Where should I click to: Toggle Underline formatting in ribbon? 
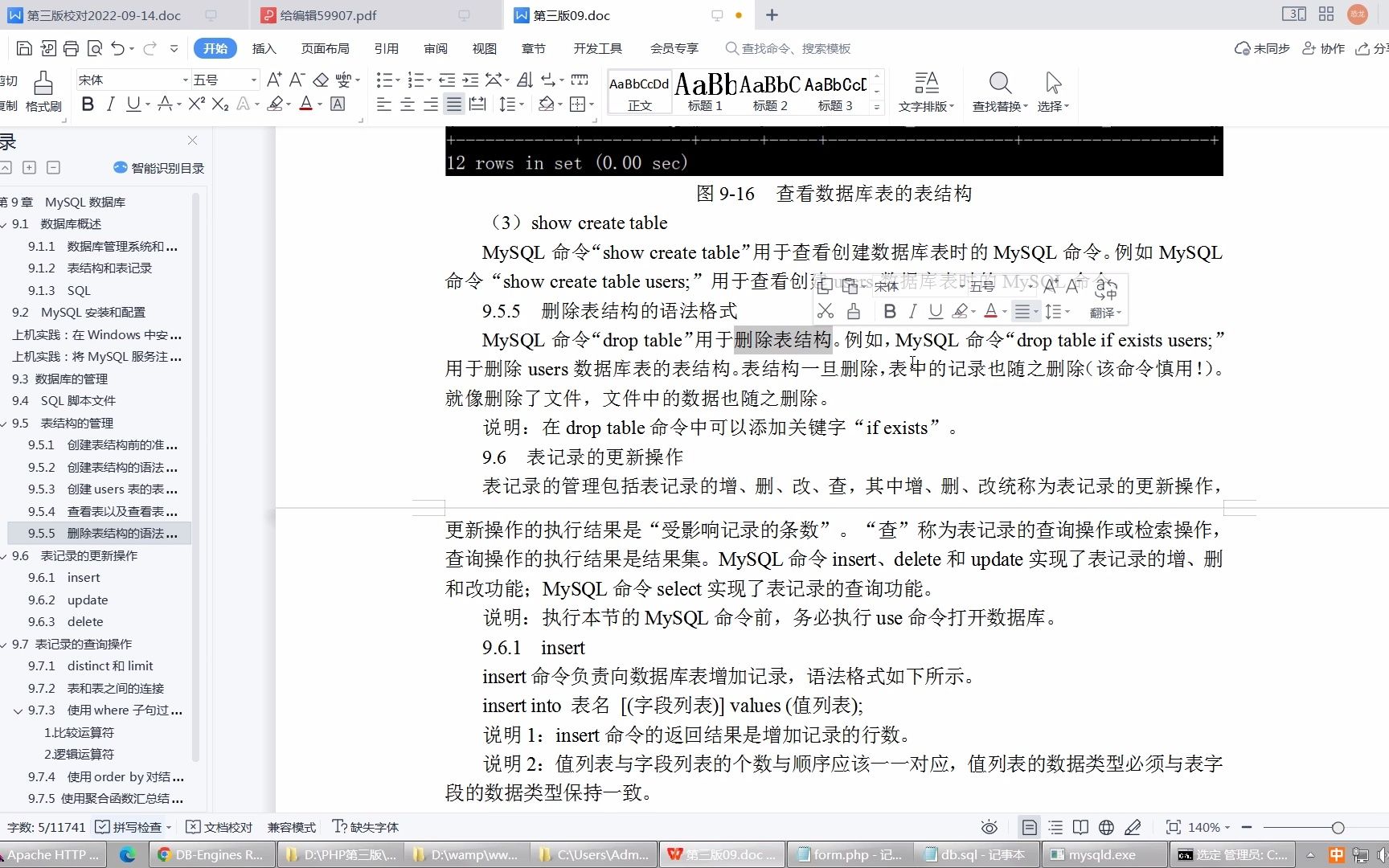(x=133, y=104)
